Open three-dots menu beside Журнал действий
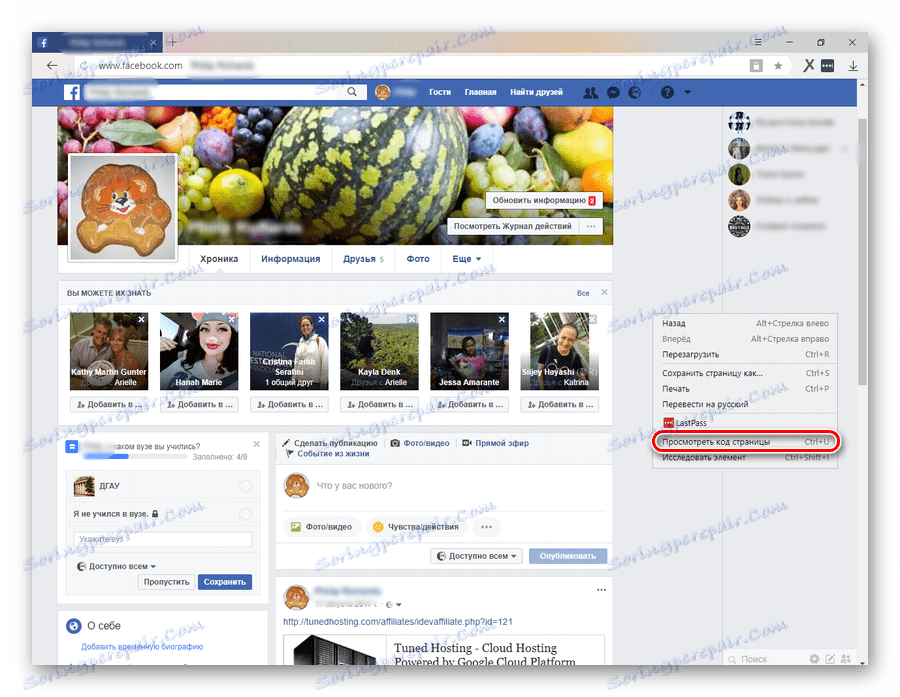The width and height of the screenshot is (900, 697). pos(591,226)
